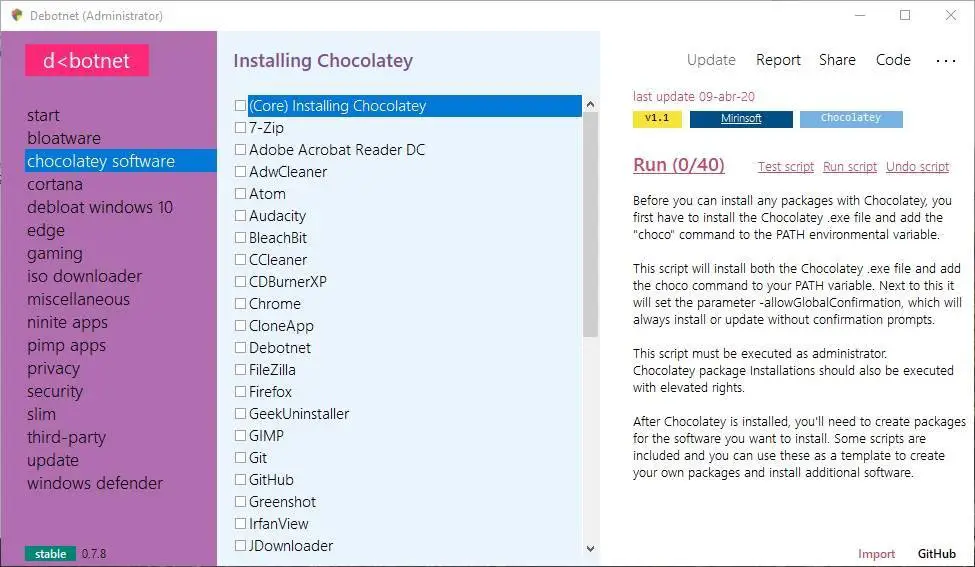The height and width of the screenshot is (567, 975).
Task: Check the (Core) Installing Chocolatey checkbox
Action: pyautogui.click(x=240, y=106)
